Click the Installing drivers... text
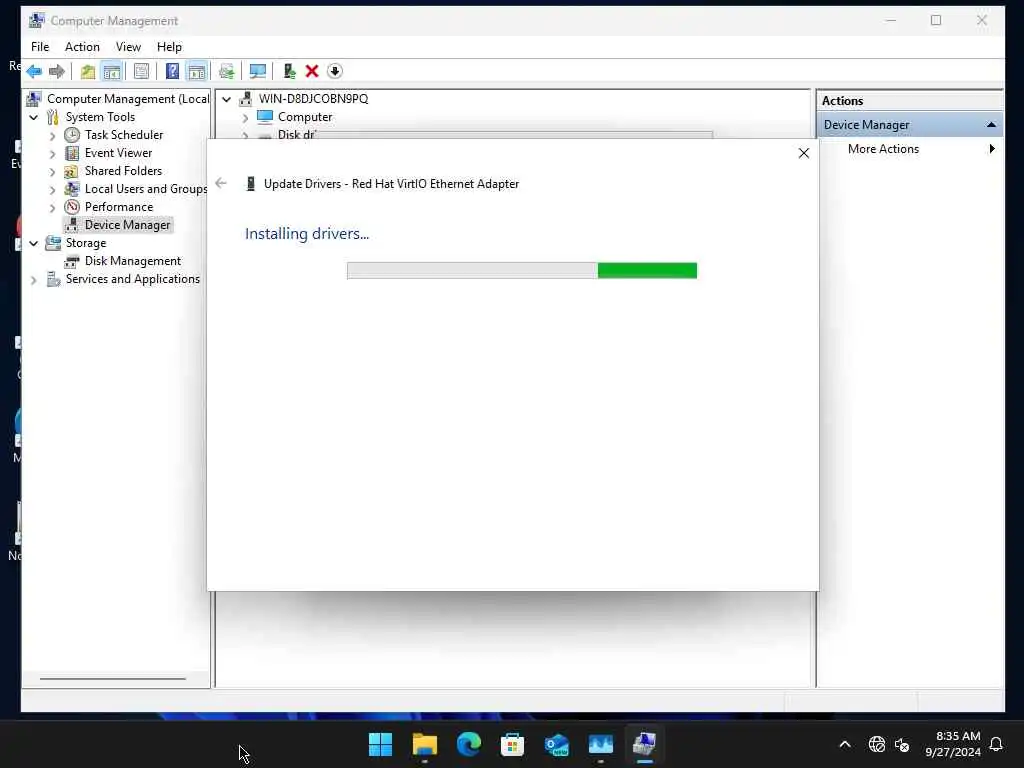The image size is (1024, 768). pyautogui.click(x=307, y=234)
